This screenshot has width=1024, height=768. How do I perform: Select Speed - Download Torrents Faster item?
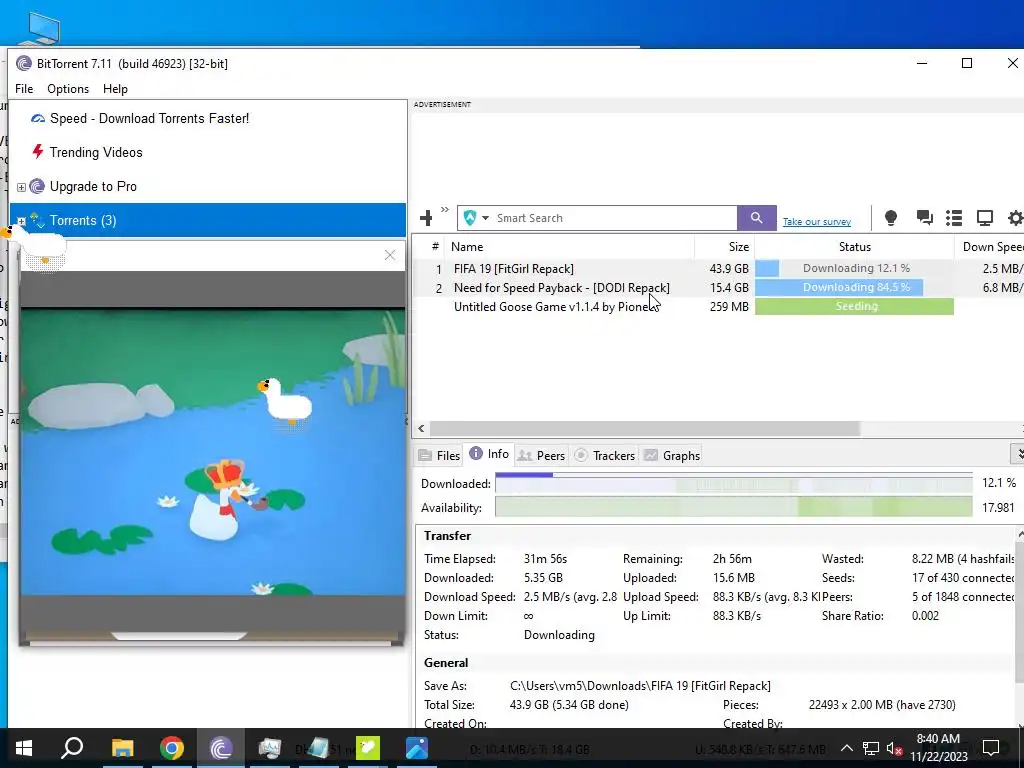[x=149, y=118]
